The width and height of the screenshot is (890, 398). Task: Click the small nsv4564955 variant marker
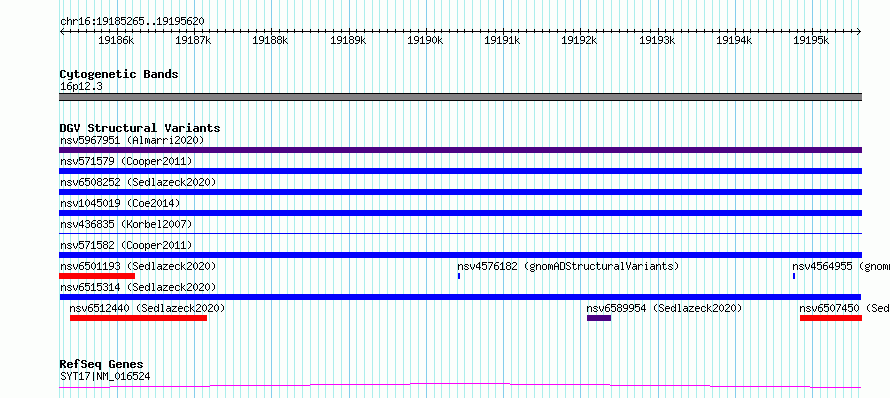pos(794,276)
